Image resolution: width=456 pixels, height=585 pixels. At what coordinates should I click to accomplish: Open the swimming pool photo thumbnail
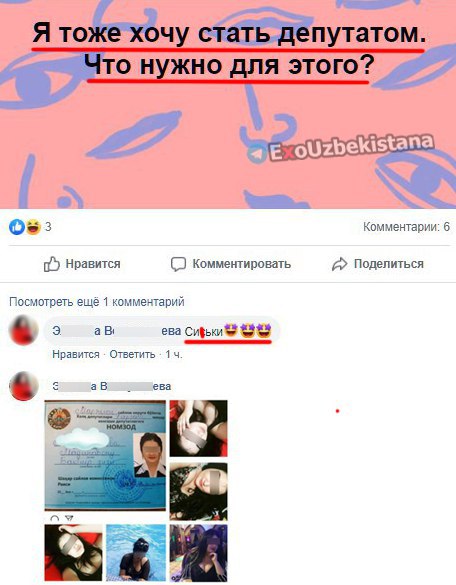point(136,553)
